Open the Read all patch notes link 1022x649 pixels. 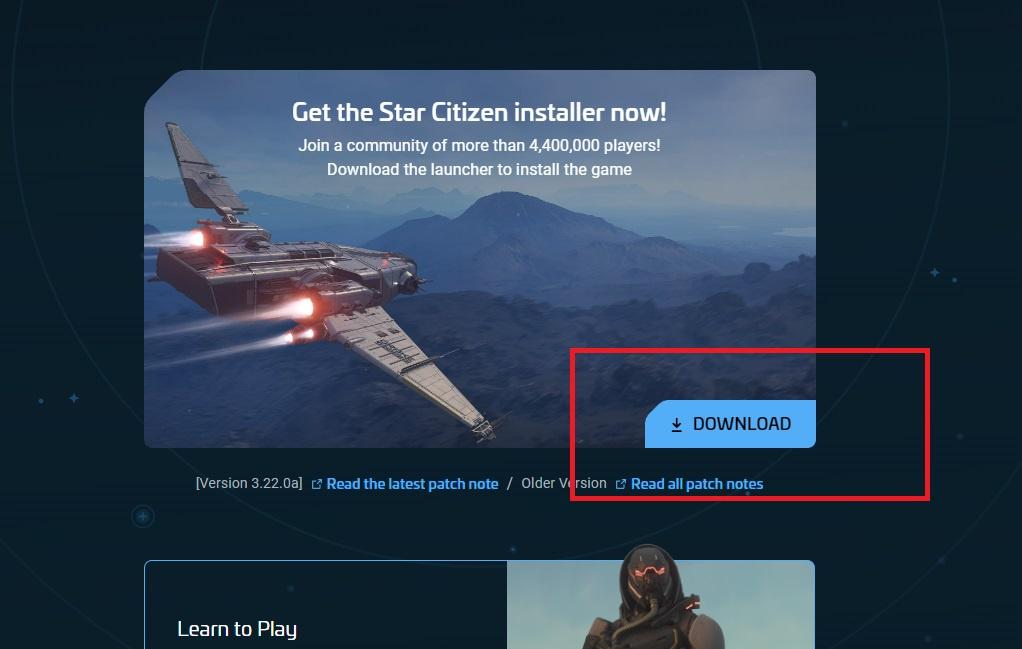point(697,484)
